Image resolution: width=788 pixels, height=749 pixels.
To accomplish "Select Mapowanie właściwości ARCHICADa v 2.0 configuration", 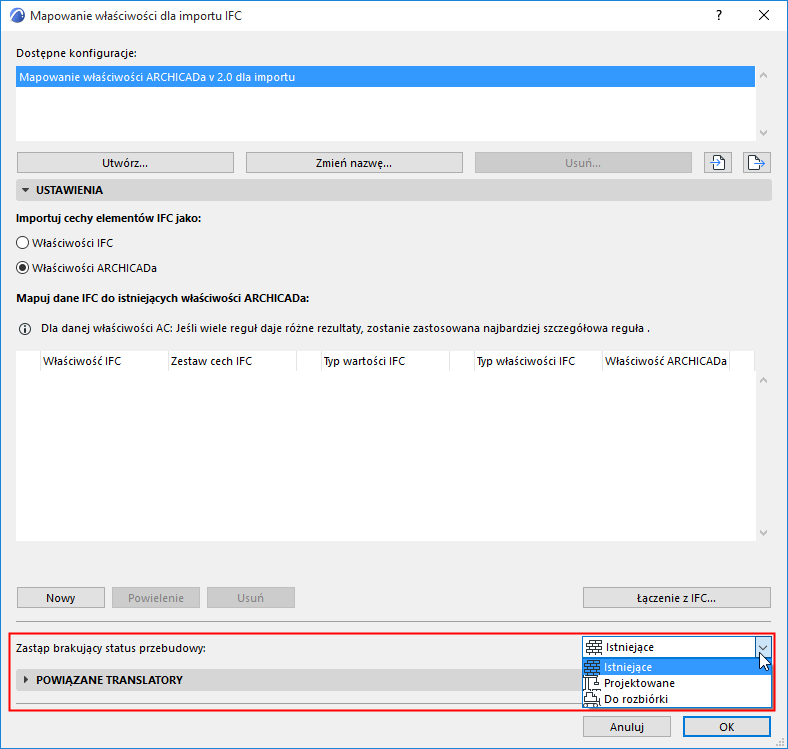I will coord(385,77).
